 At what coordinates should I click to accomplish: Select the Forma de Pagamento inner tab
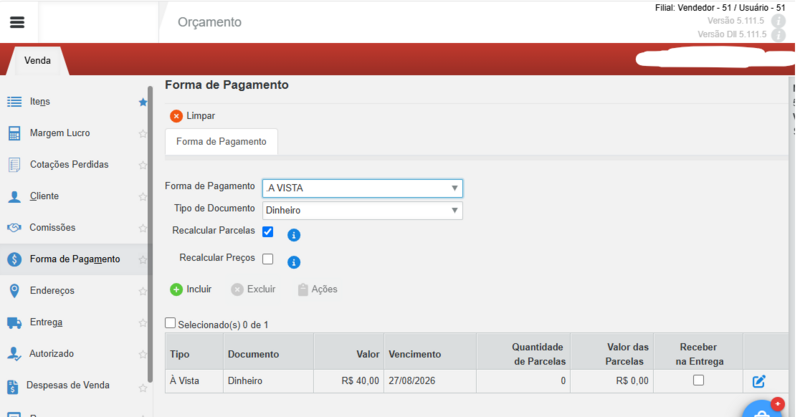coord(221,141)
